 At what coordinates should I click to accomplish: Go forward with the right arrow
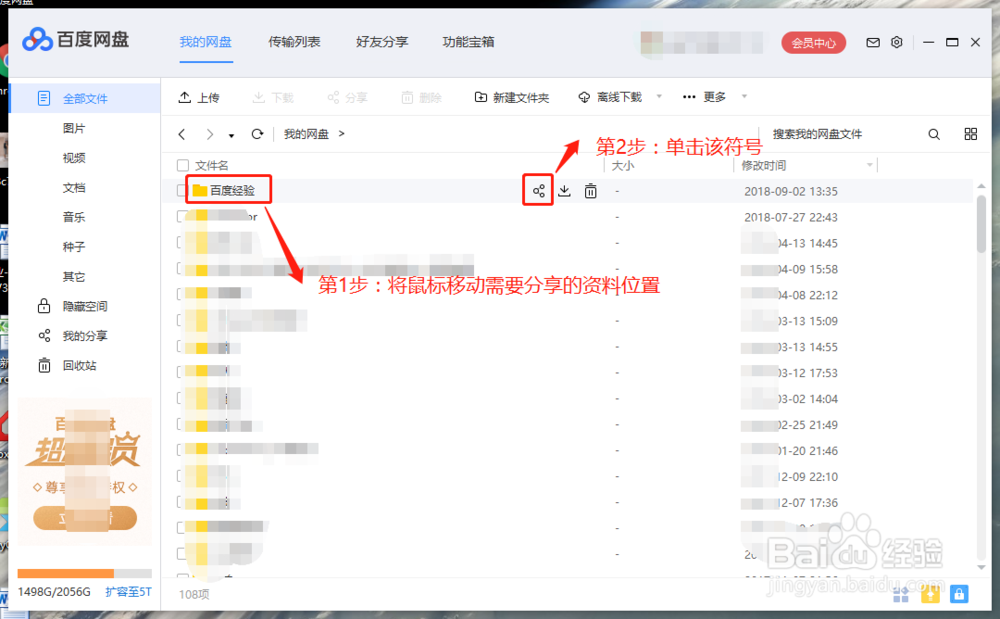[209, 134]
